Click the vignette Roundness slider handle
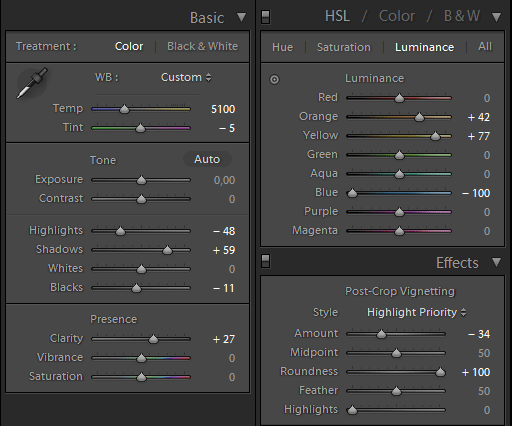The image size is (512, 426). coord(440,372)
